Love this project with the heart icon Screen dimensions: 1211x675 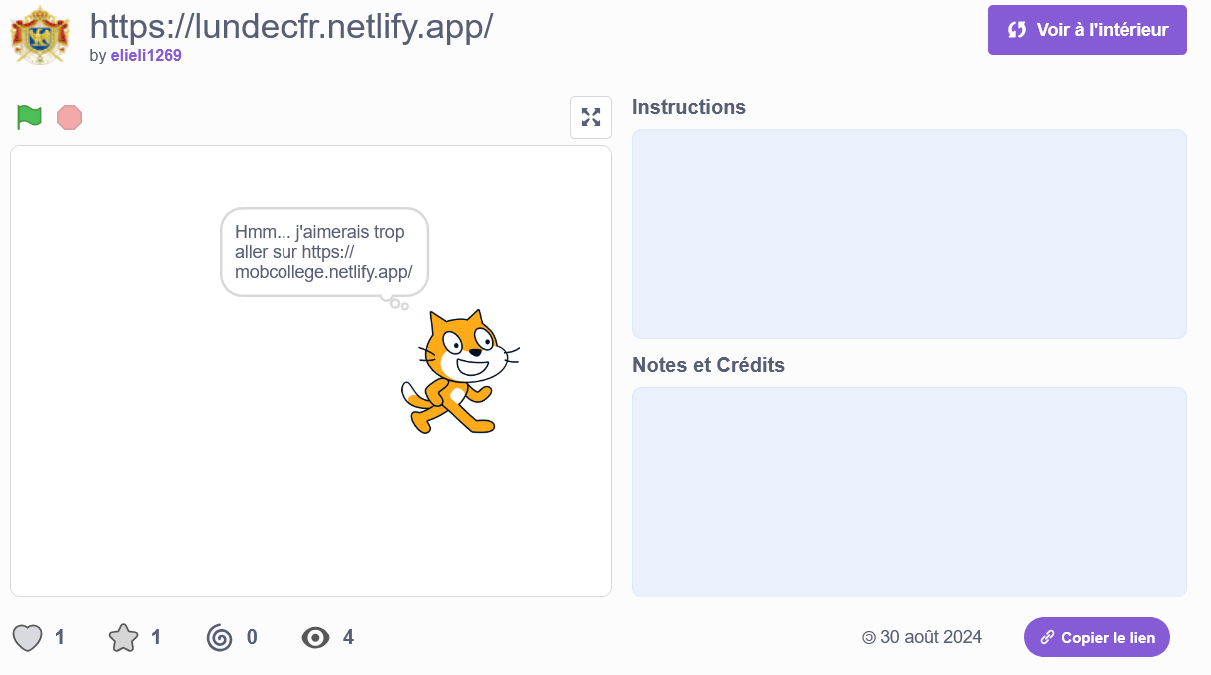(x=28, y=637)
